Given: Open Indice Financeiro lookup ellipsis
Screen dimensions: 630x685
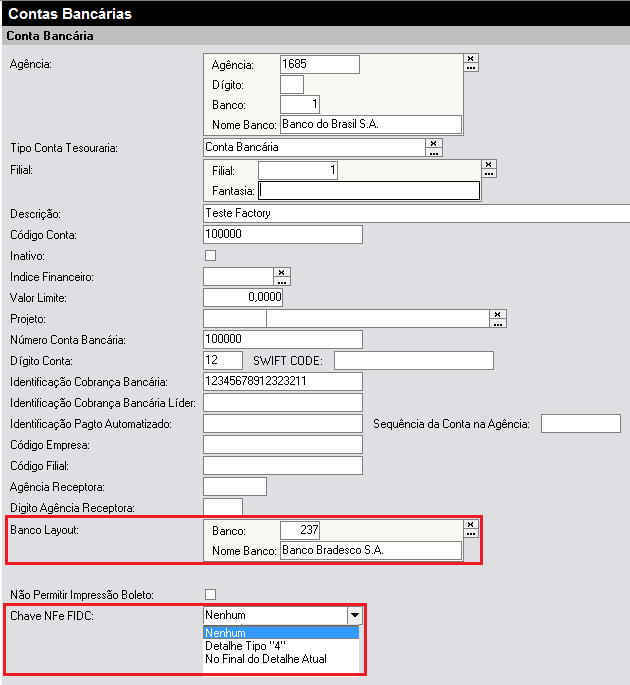Looking at the screenshot, I should point(282,281).
